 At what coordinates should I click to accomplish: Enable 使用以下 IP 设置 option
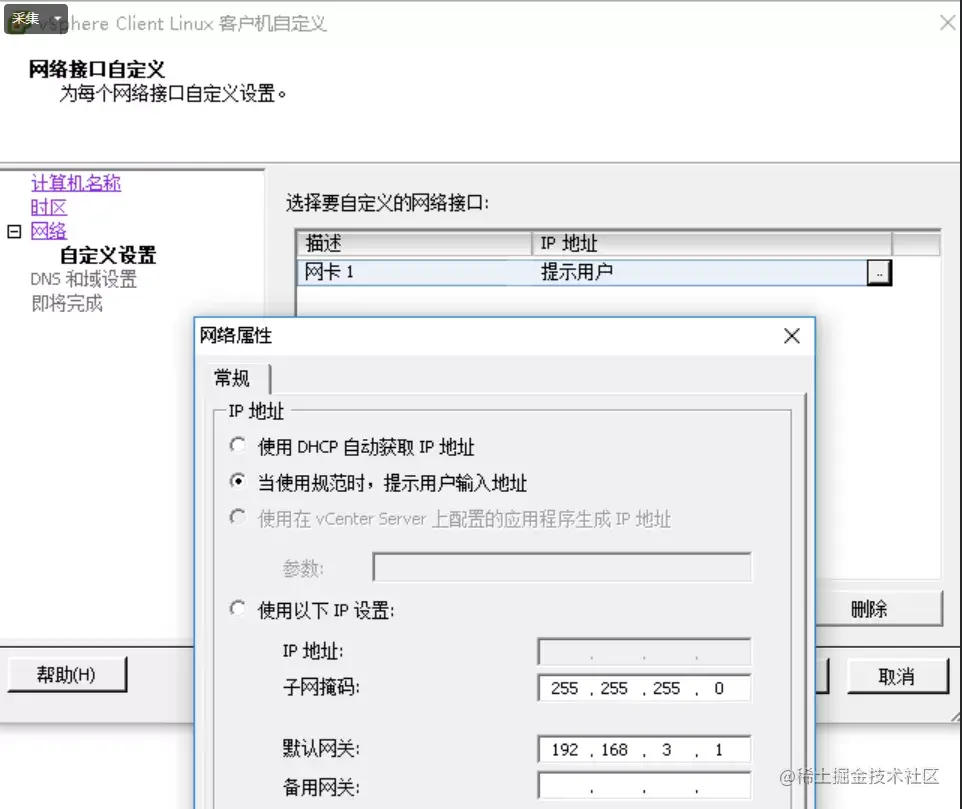coord(237,608)
